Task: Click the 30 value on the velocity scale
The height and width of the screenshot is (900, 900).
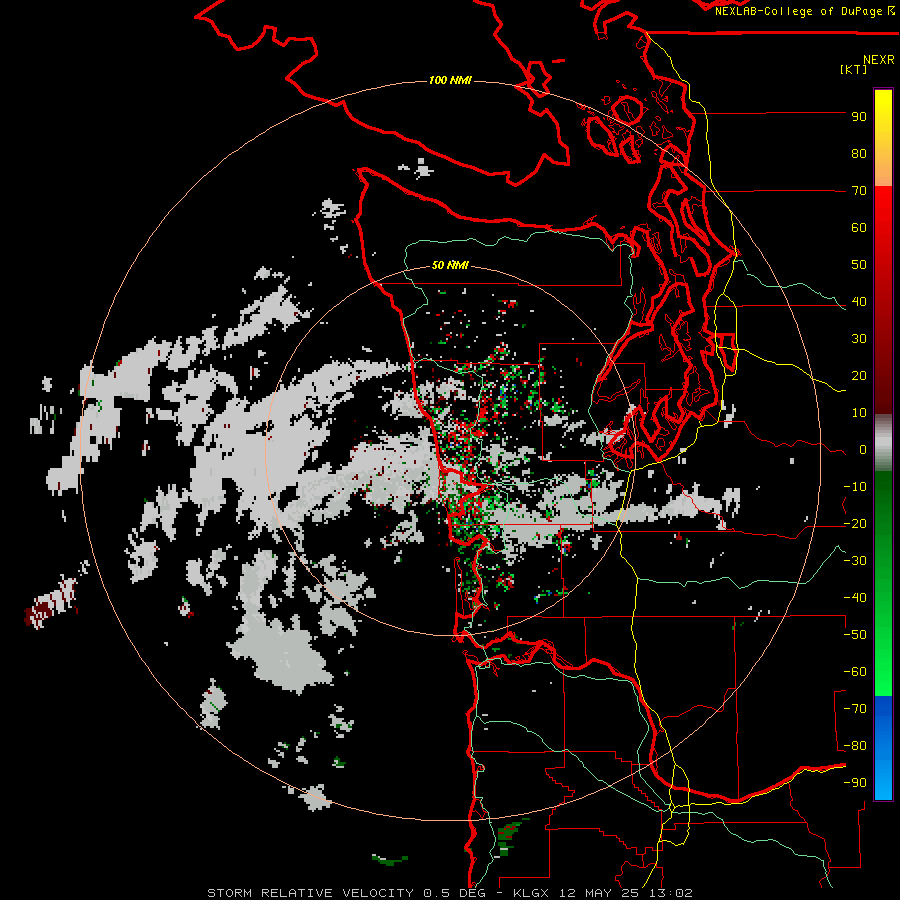Action: (859, 339)
